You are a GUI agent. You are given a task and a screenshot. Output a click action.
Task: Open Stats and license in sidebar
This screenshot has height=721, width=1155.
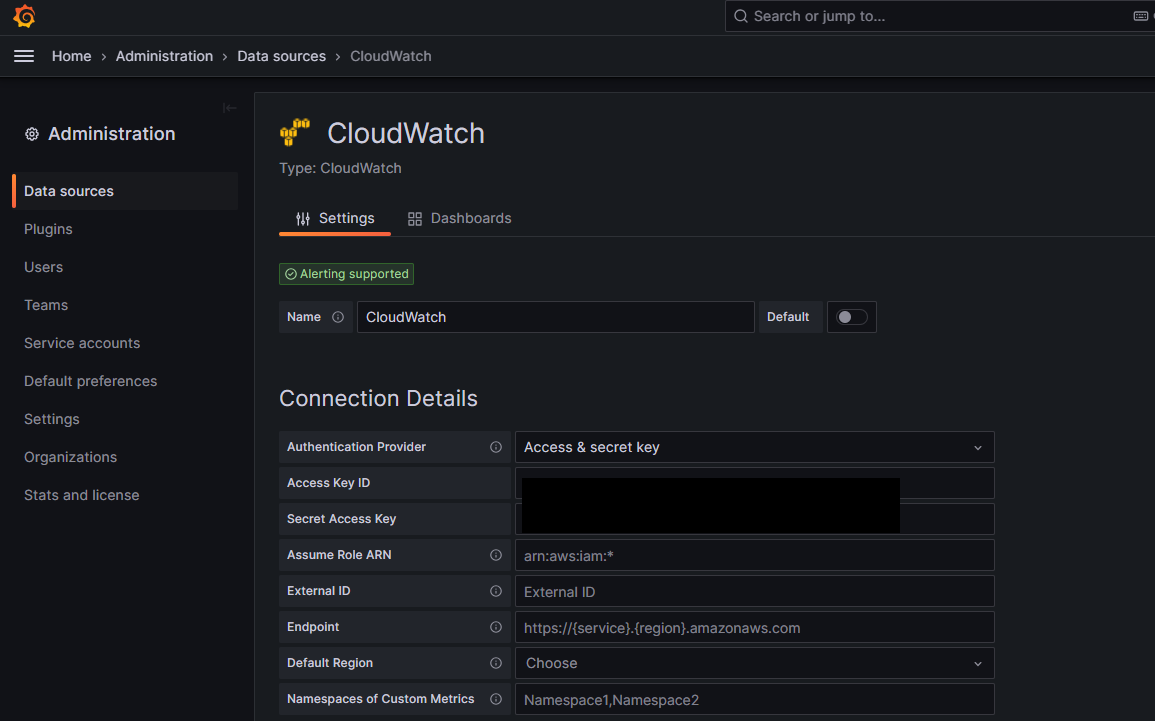pos(82,496)
